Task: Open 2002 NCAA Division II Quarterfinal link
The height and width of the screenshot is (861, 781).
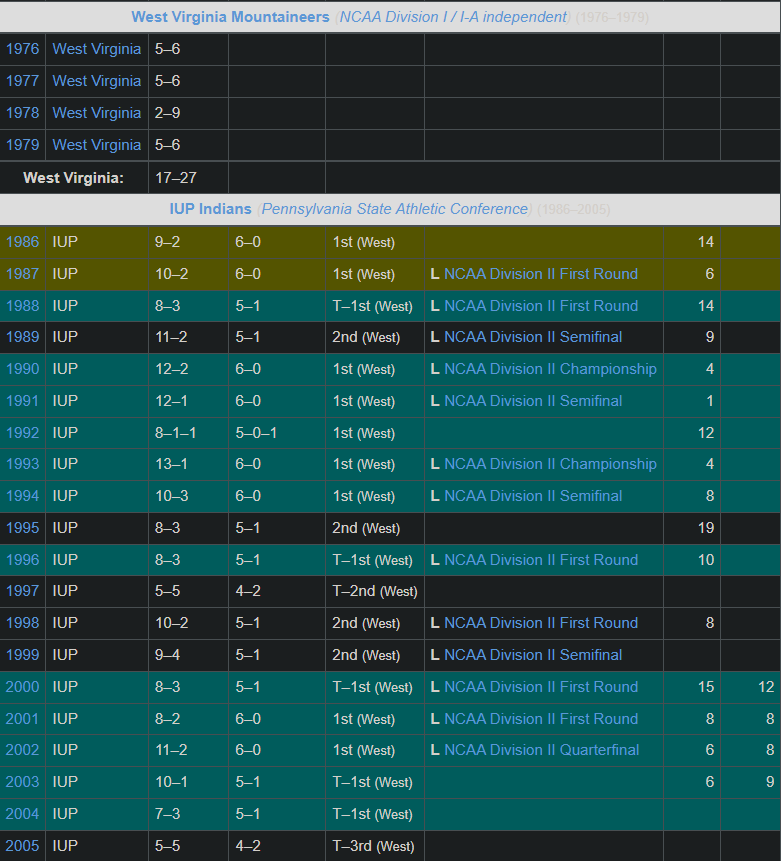Action: [542, 750]
